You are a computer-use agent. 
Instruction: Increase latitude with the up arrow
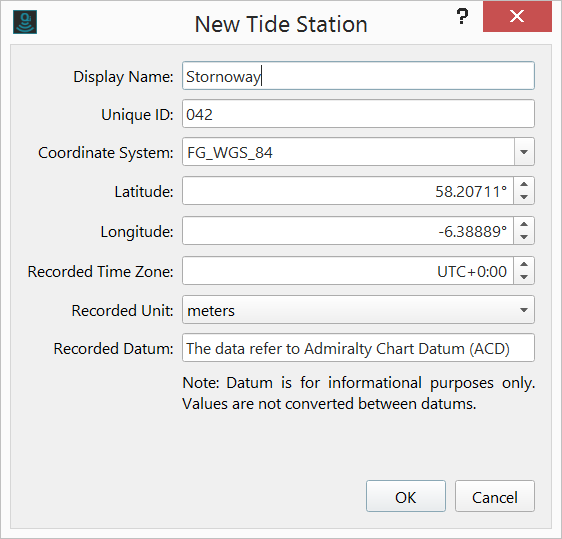click(x=524, y=185)
